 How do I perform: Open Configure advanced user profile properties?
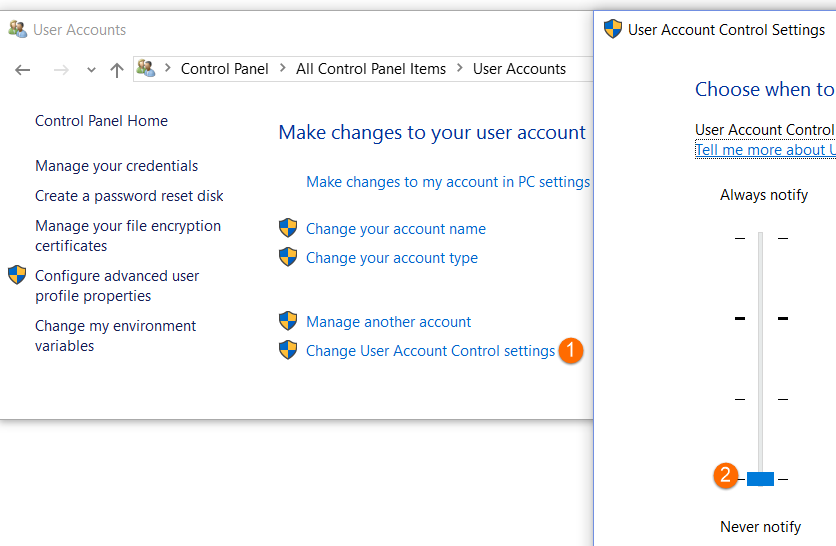(117, 286)
